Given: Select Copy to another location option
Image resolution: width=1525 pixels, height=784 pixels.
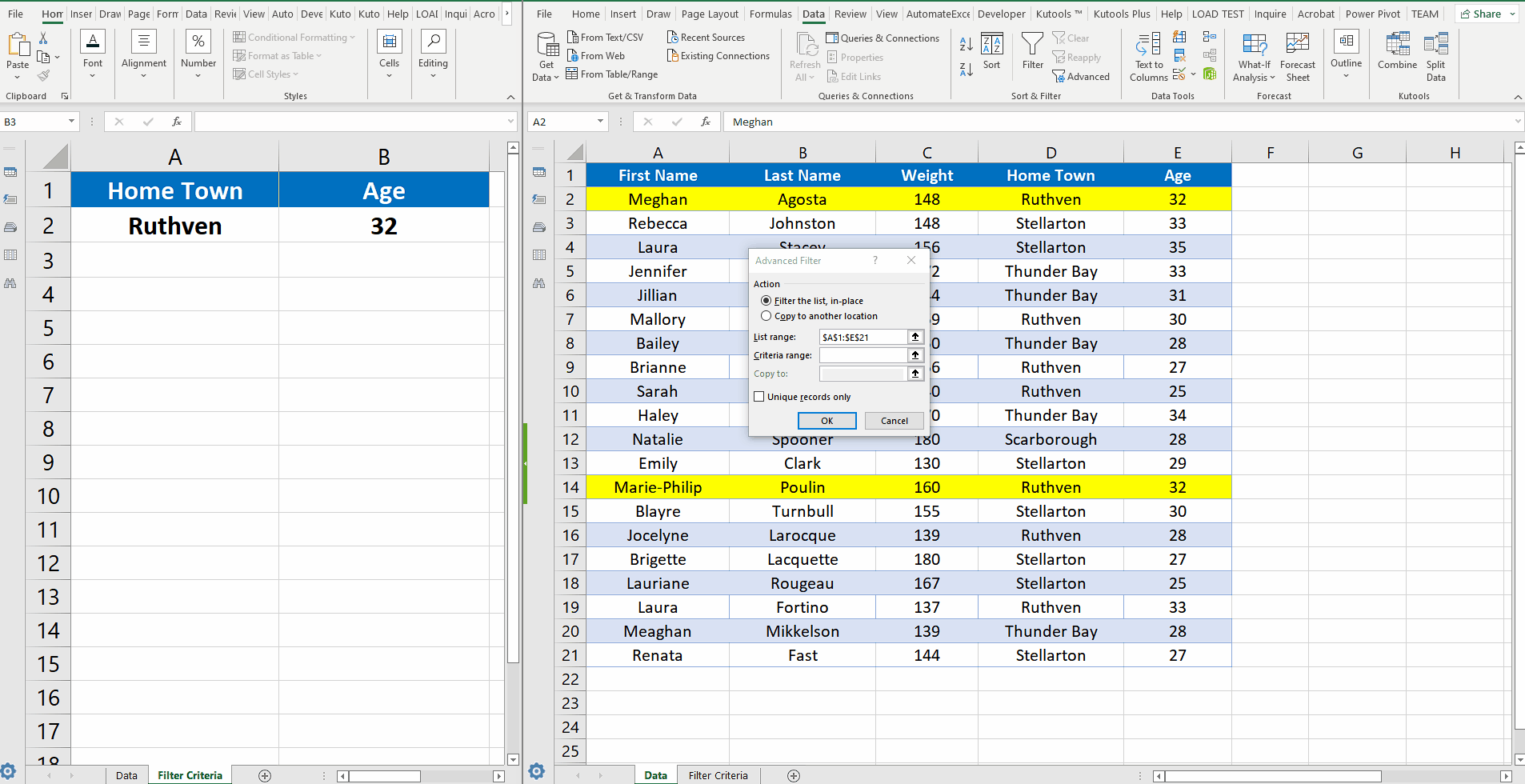Looking at the screenshot, I should click(x=767, y=315).
